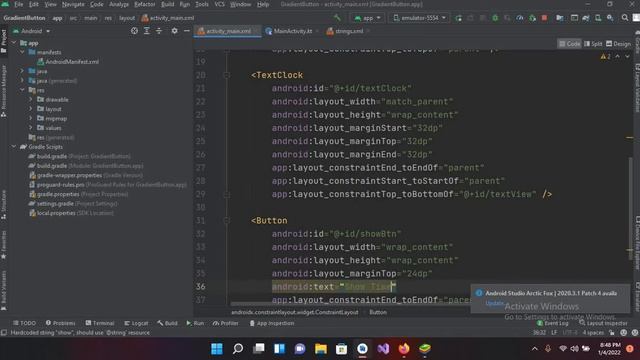640x360 pixels.
Task: Open the Logcat tool window
Action: coord(136,323)
